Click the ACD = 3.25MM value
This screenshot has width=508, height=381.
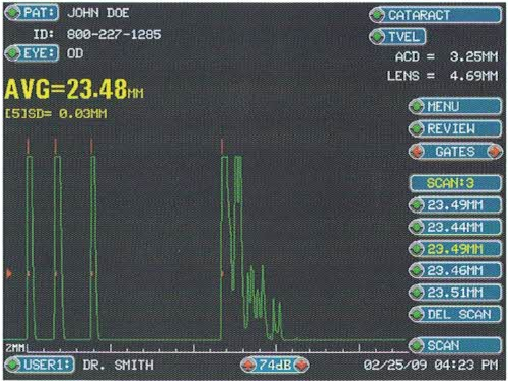pos(447,57)
